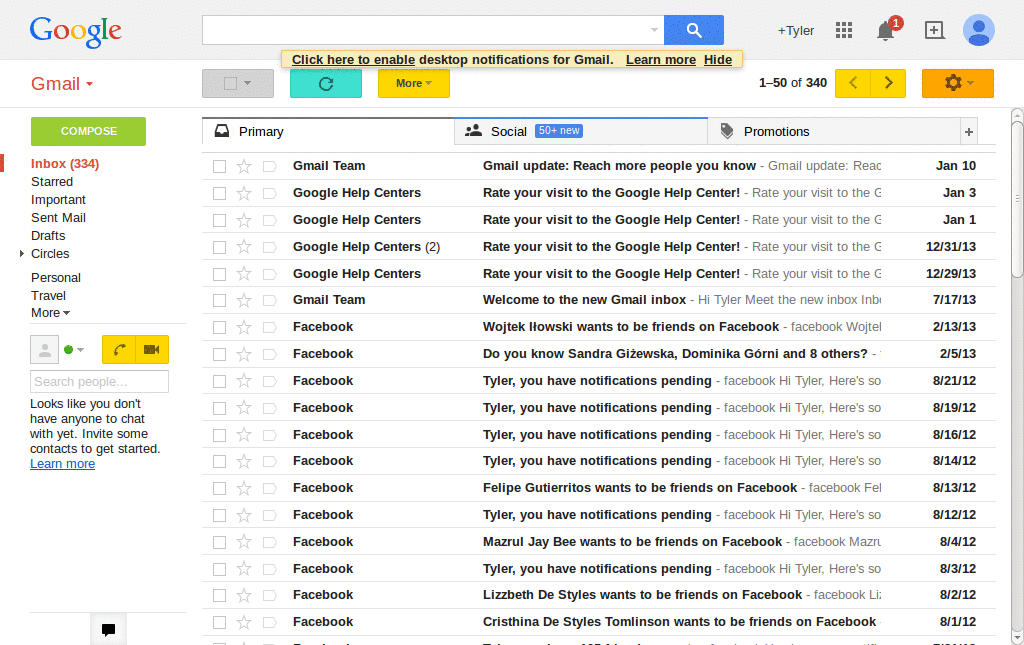Check the Facebook 8/4/12 email
Image resolution: width=1024 pixels, height=645 pixels.
point(219,542)
